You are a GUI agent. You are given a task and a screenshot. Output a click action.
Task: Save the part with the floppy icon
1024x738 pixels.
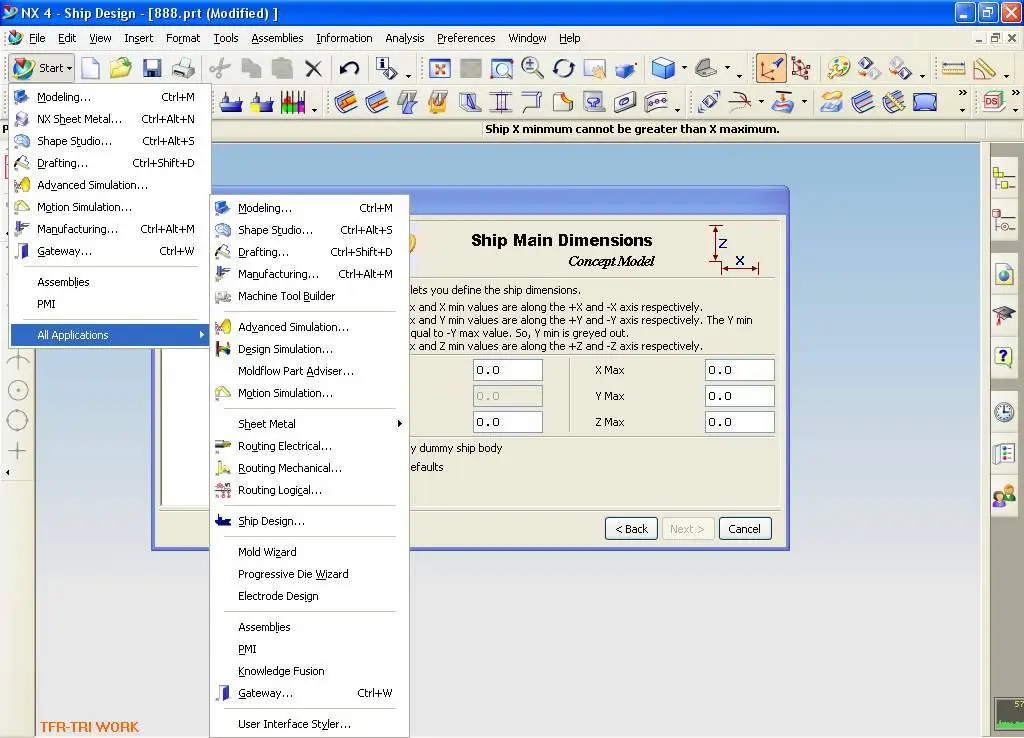[152, 68]
